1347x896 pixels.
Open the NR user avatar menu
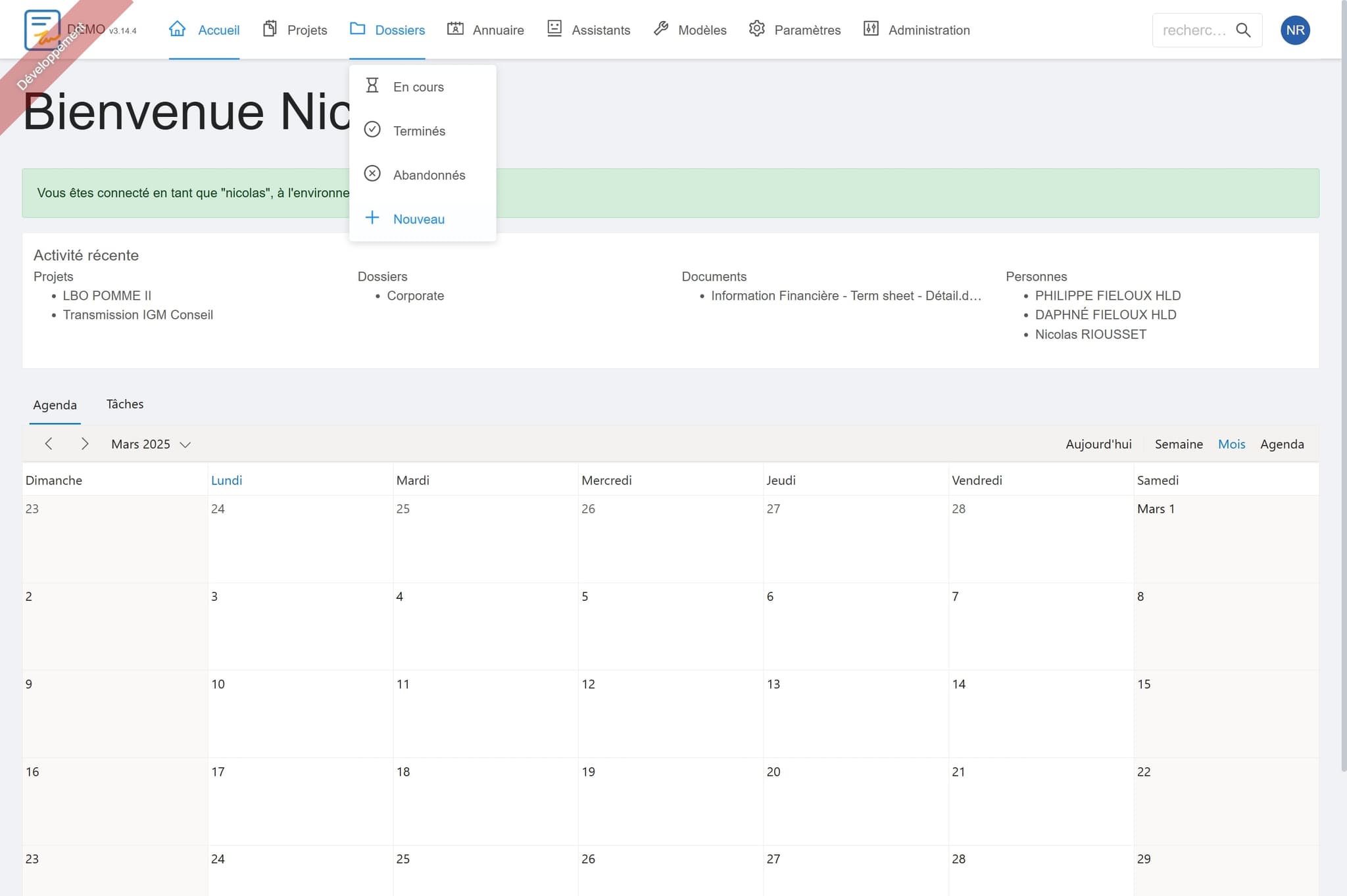[x=1295, y=30]
